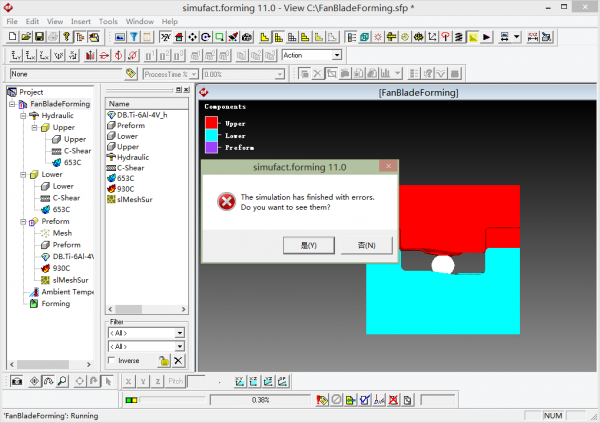
Task: Click the red X abort simulation icon
Action: 393,400
